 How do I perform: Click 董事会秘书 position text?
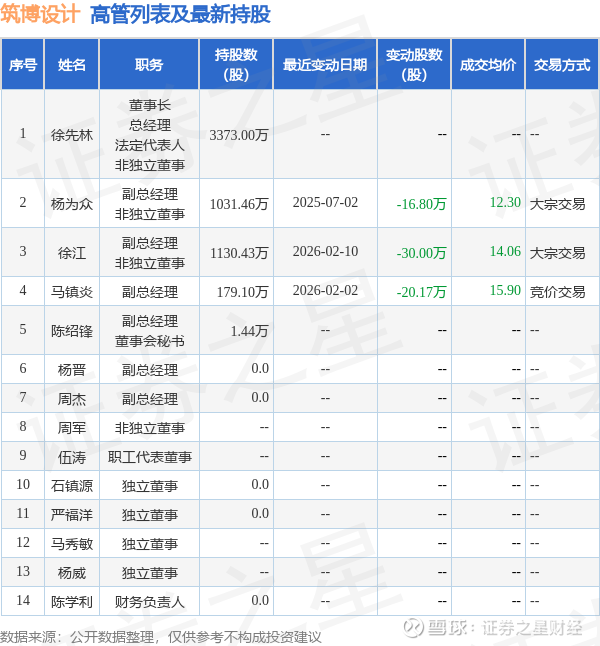point(149,341)
